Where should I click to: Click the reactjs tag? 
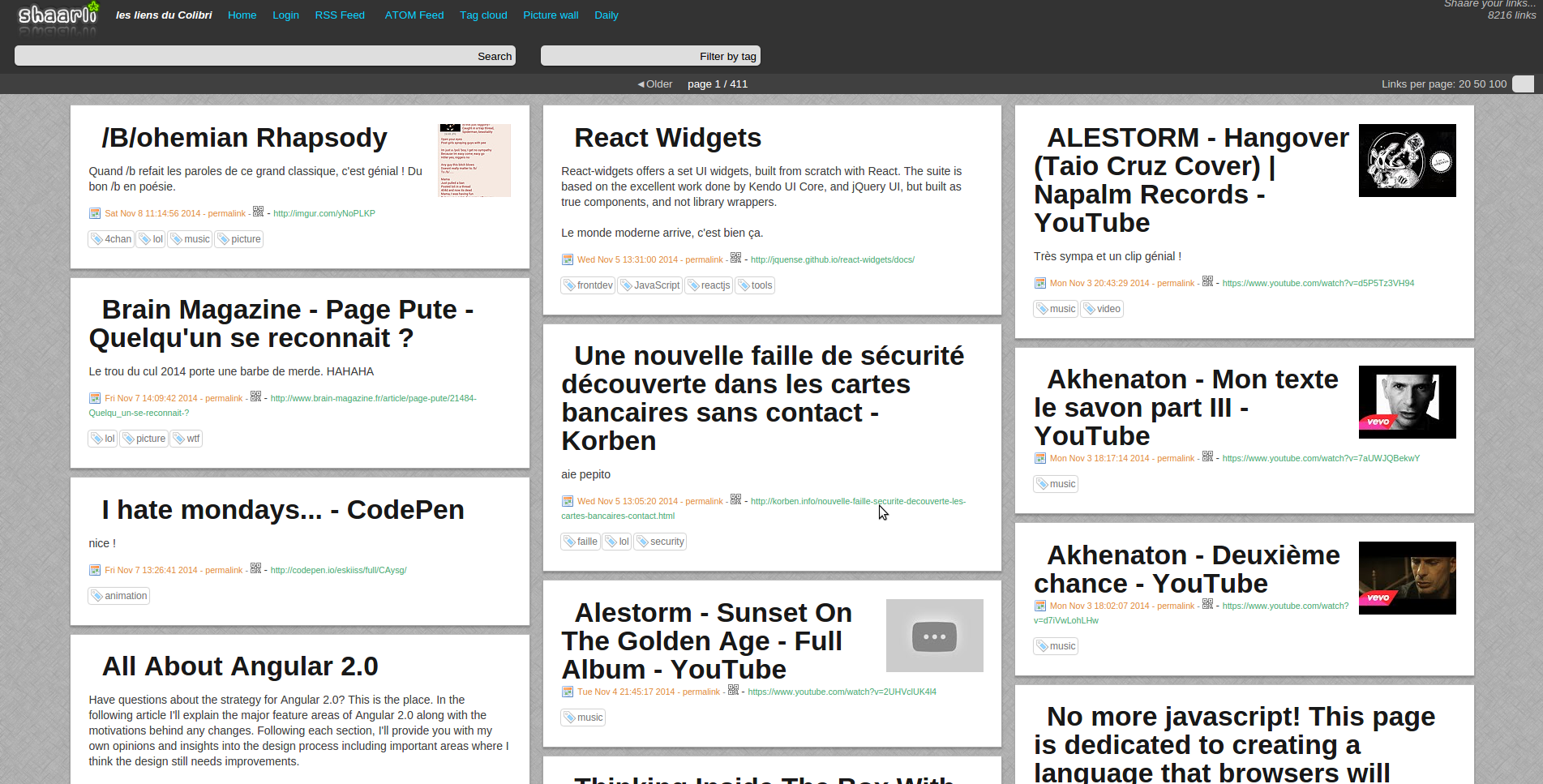[x=709, y=285]
